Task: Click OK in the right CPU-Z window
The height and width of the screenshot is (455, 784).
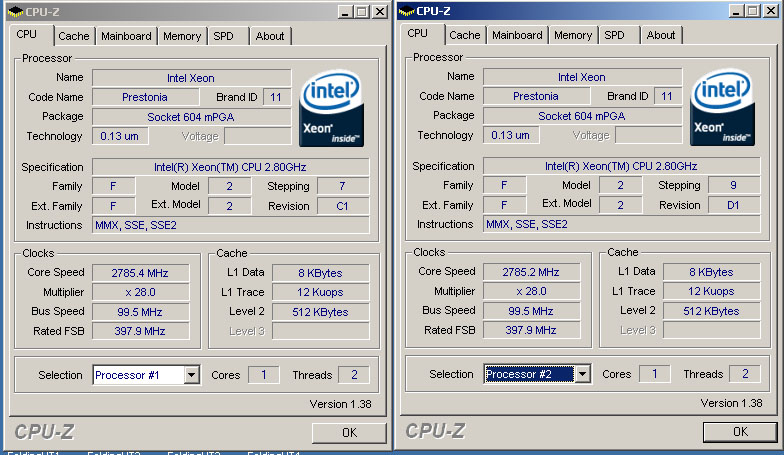Action: [740, 432]
